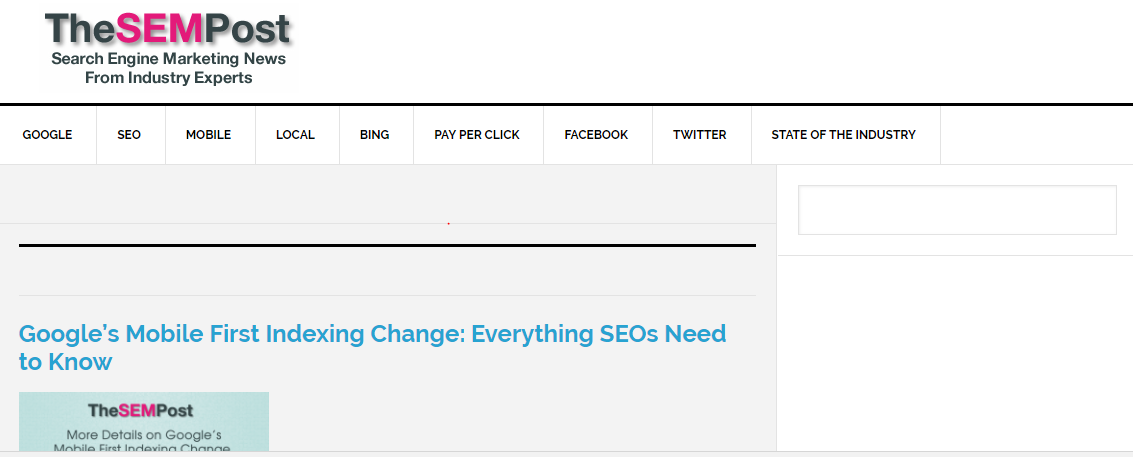
Task: Click the pink SEM letters in the header logo
Action: tap(159, 29)
